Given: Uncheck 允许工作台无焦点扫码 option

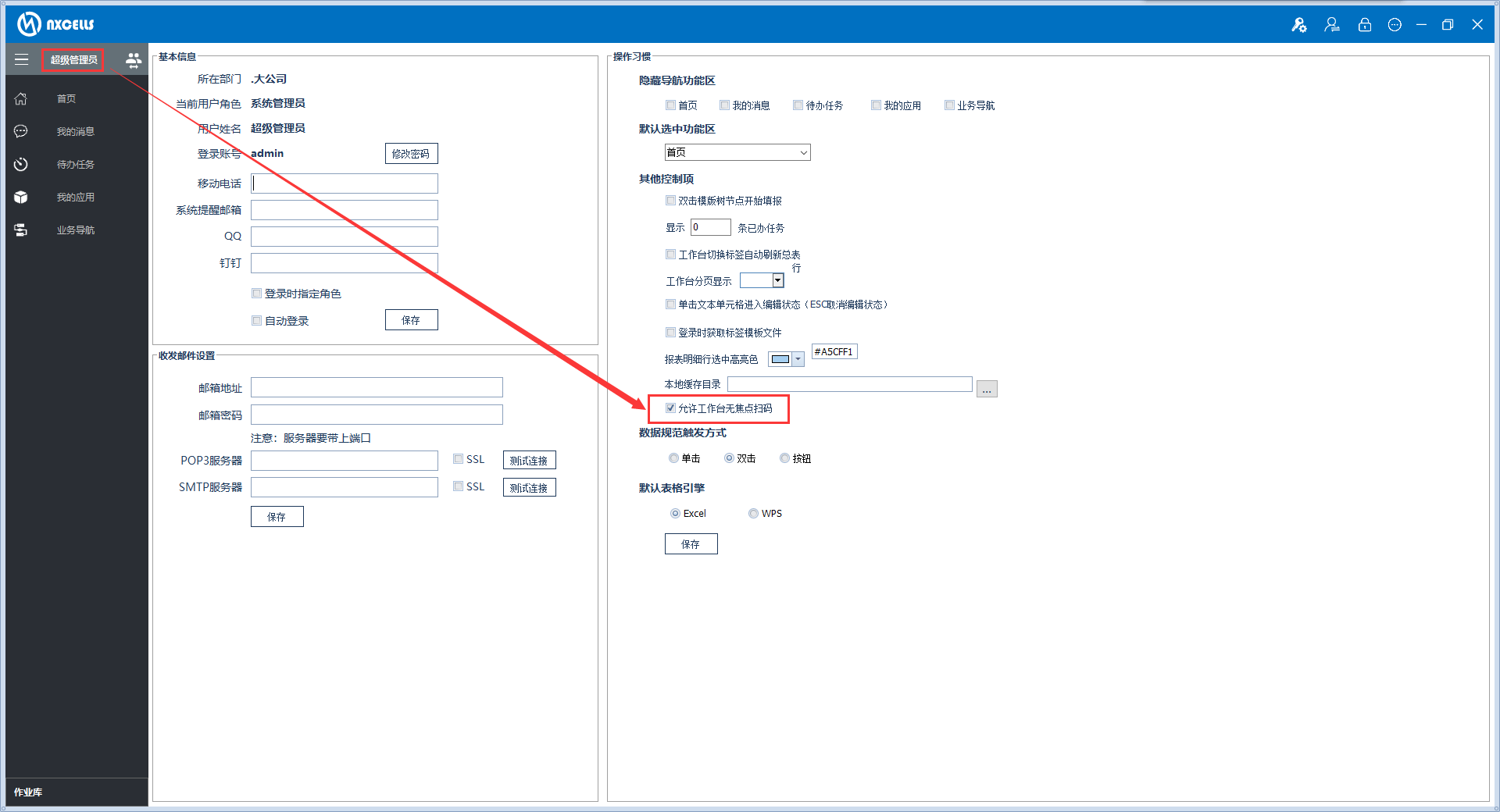Looking at the screenshot, I should tap(670, 408).
